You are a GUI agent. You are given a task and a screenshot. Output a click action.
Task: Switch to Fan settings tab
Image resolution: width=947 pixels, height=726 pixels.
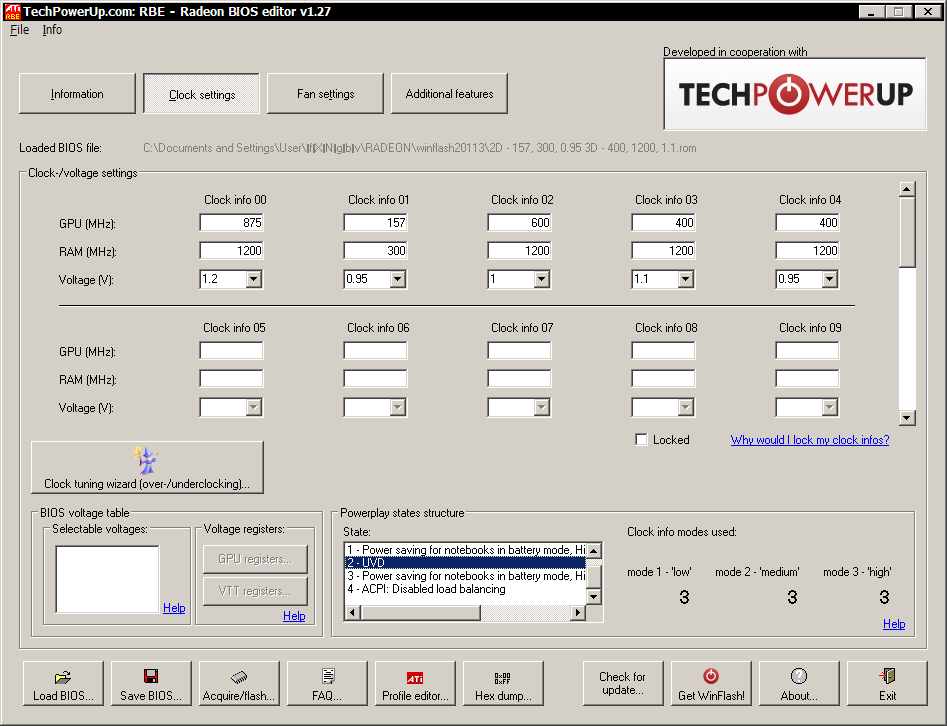(x=325, y=94)
